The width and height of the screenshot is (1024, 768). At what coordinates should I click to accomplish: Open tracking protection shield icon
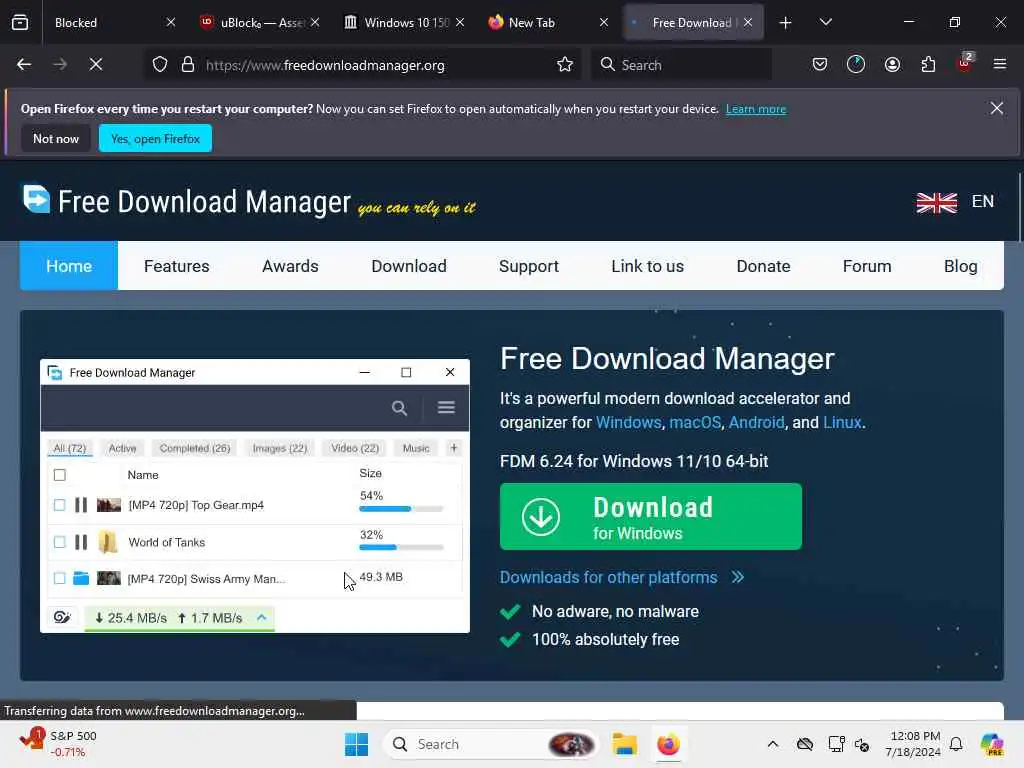point(160,65)
